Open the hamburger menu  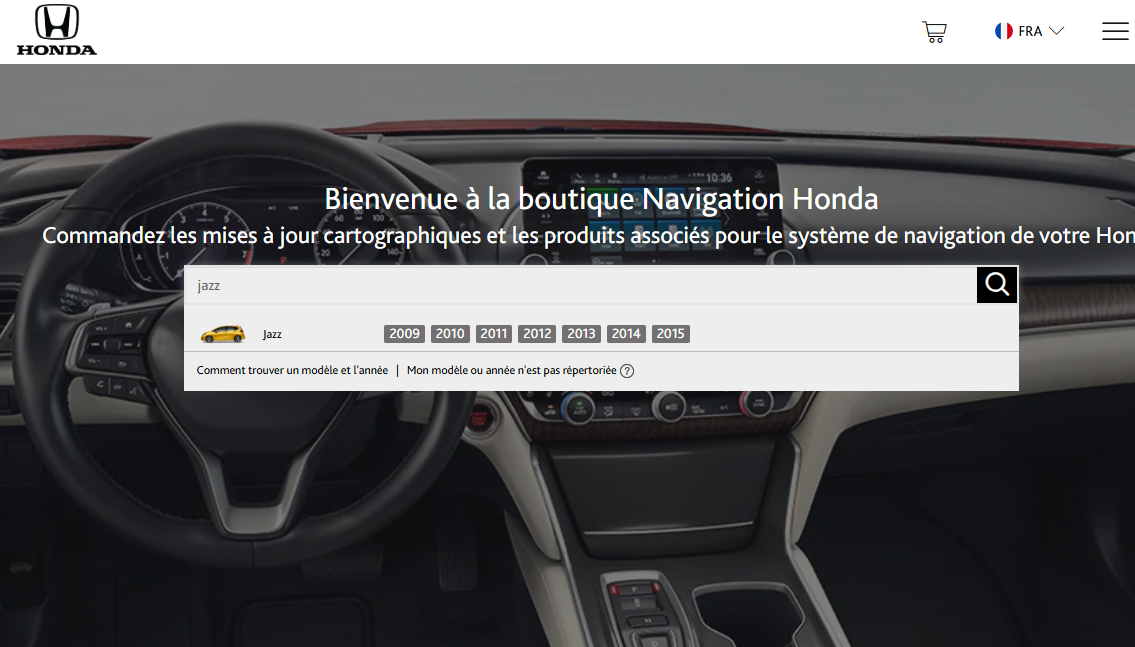[x=1115, y=31]
